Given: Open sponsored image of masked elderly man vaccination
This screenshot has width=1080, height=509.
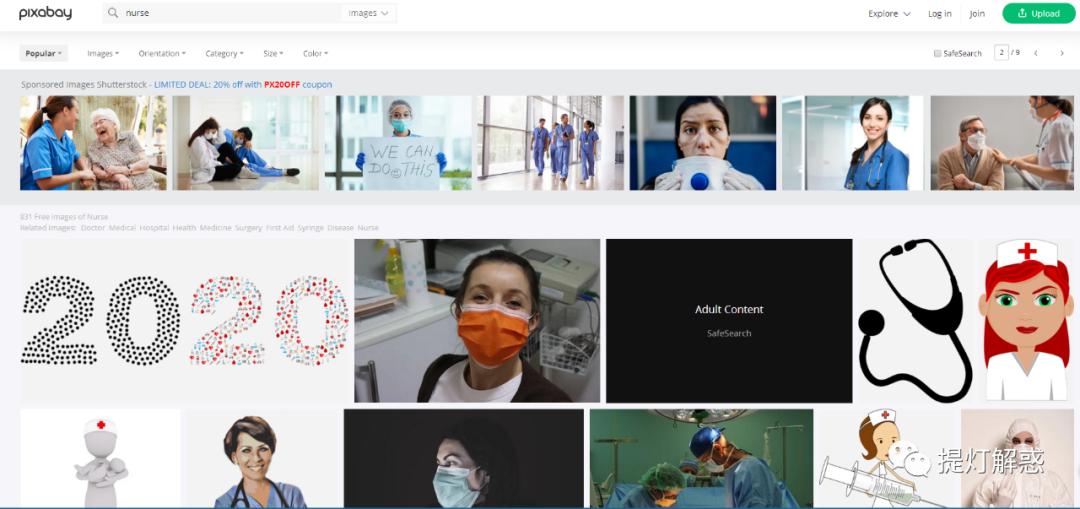Looking at the screenshot, I should coord(1002,143).
